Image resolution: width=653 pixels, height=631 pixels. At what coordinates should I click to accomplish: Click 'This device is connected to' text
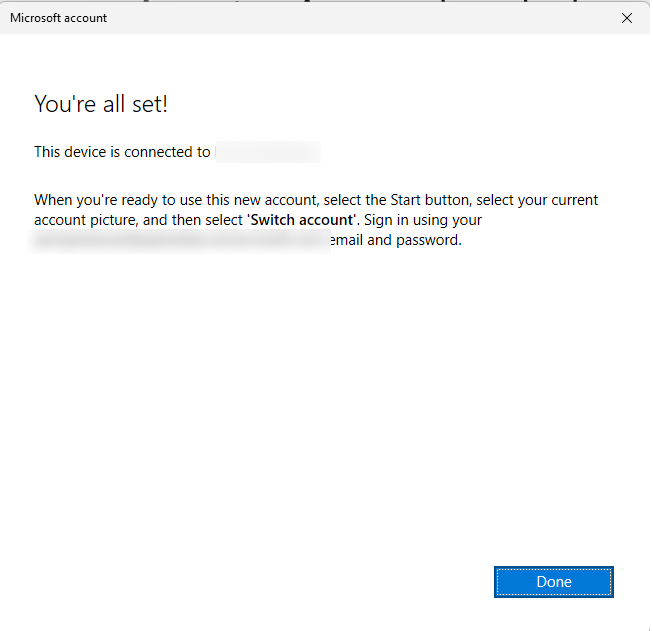(122, 152)
